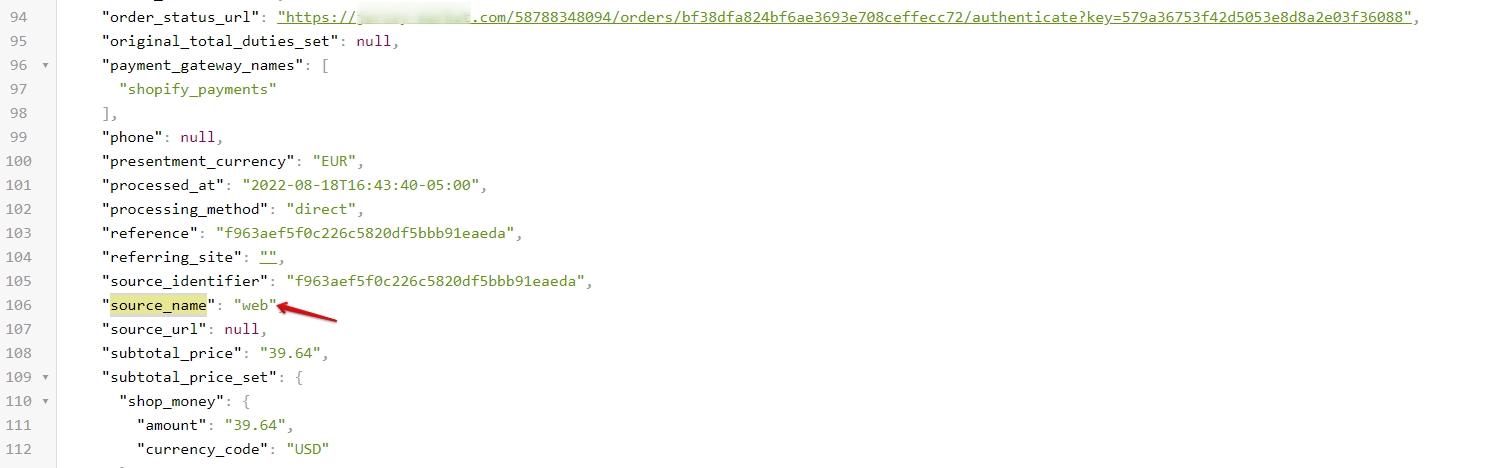
Task: Collapse the shop_money object fold arrow
Action: point(45,401)
